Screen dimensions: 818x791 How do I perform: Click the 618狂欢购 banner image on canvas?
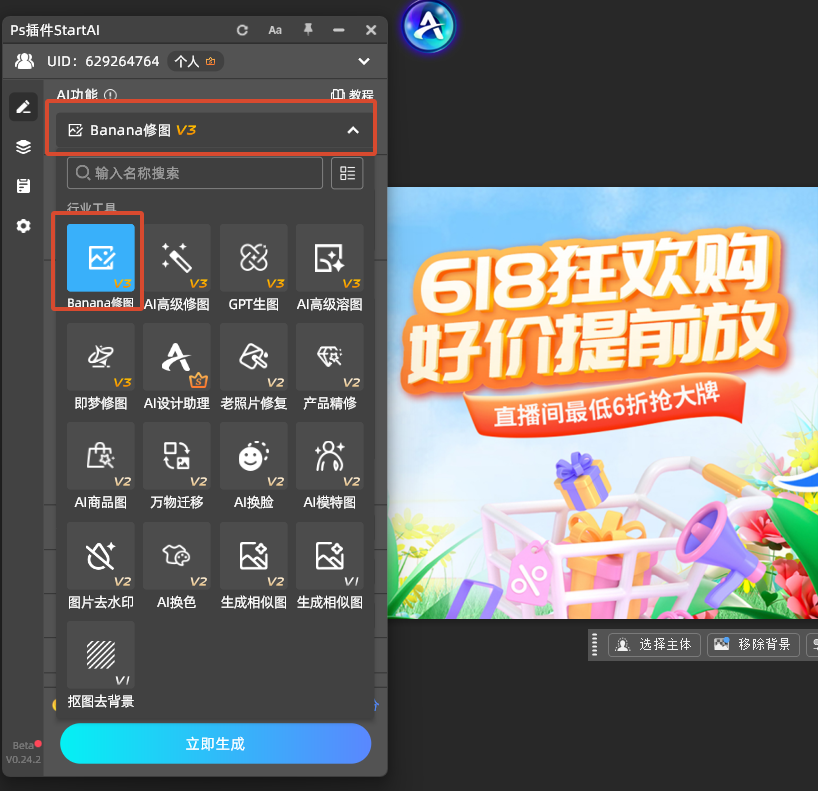click(603, 403)
